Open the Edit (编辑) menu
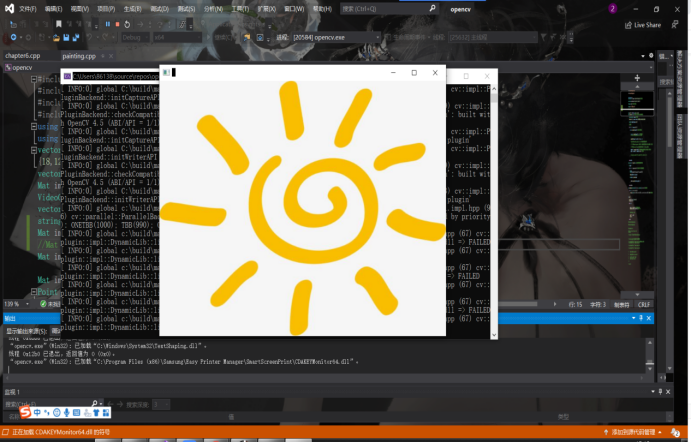 tap(53, 9)
